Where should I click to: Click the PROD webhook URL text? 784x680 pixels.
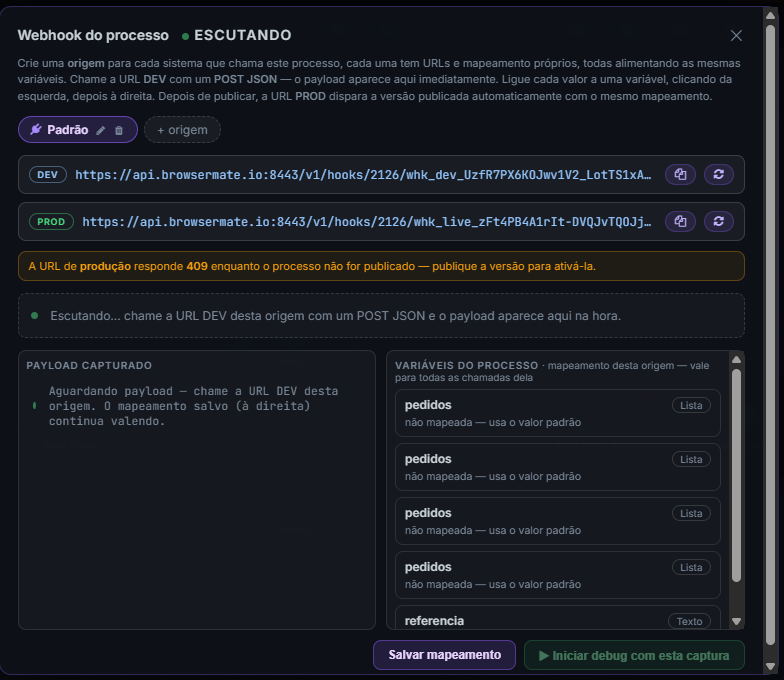click(366, 222)
